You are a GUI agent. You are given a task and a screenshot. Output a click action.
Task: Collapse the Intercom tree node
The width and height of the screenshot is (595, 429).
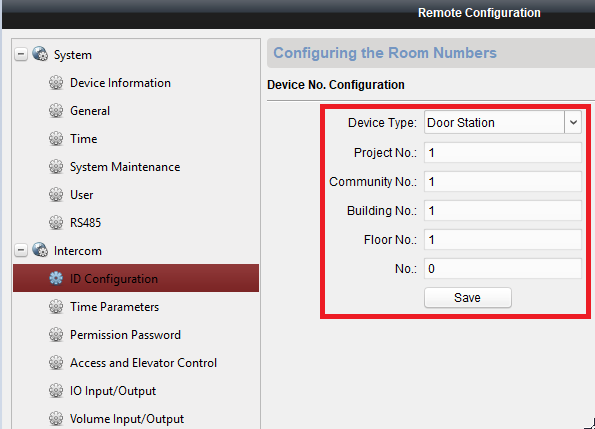pos(21,250)
